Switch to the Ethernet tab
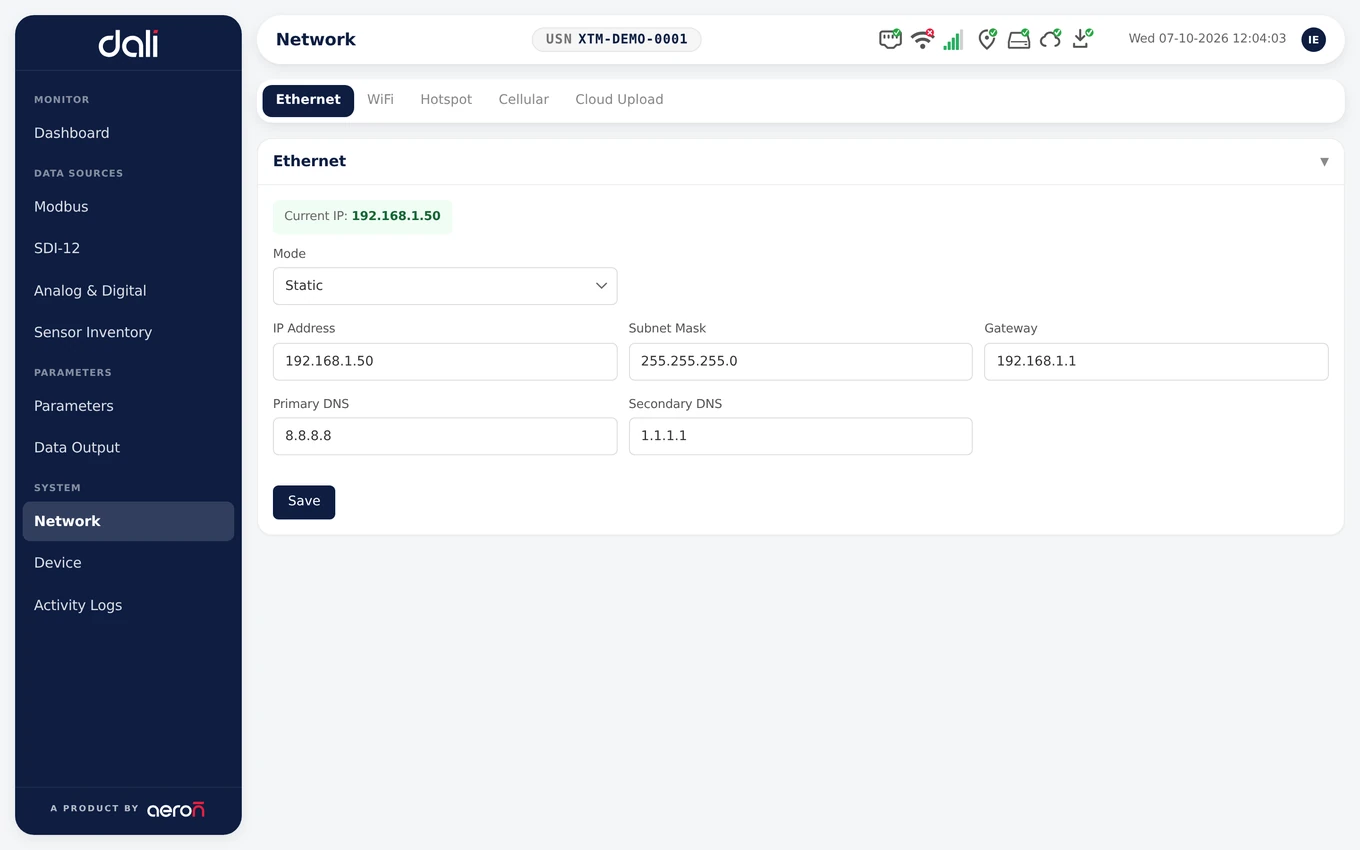Image resolution: width=1360 pixels, height=850 pixels. (308, 100)
